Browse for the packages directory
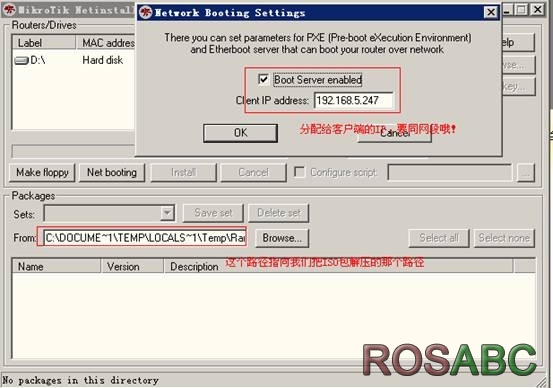 coord(282,238)
